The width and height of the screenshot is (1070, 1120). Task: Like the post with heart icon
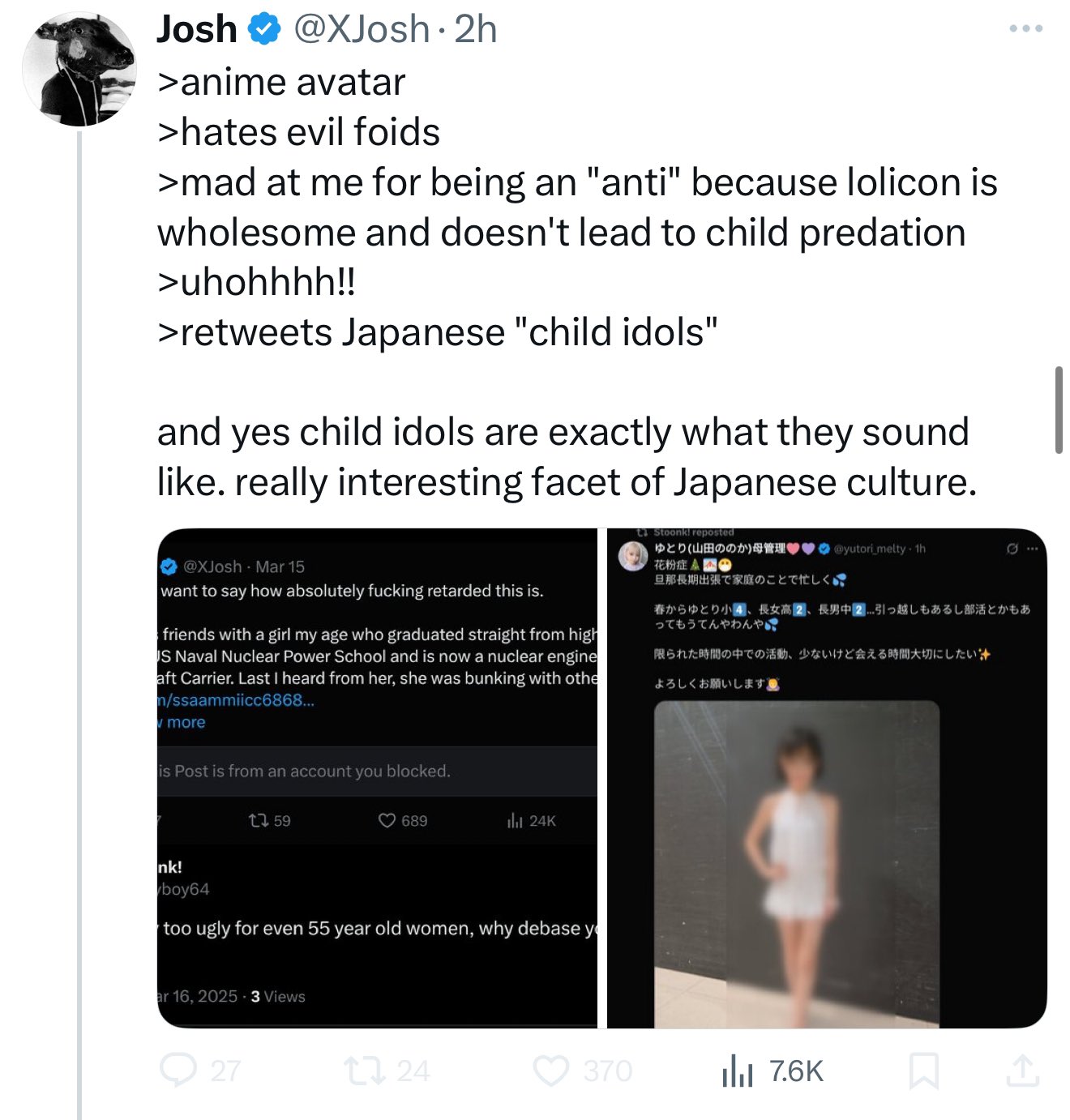pyautogui.click(x=550, y=1071)
